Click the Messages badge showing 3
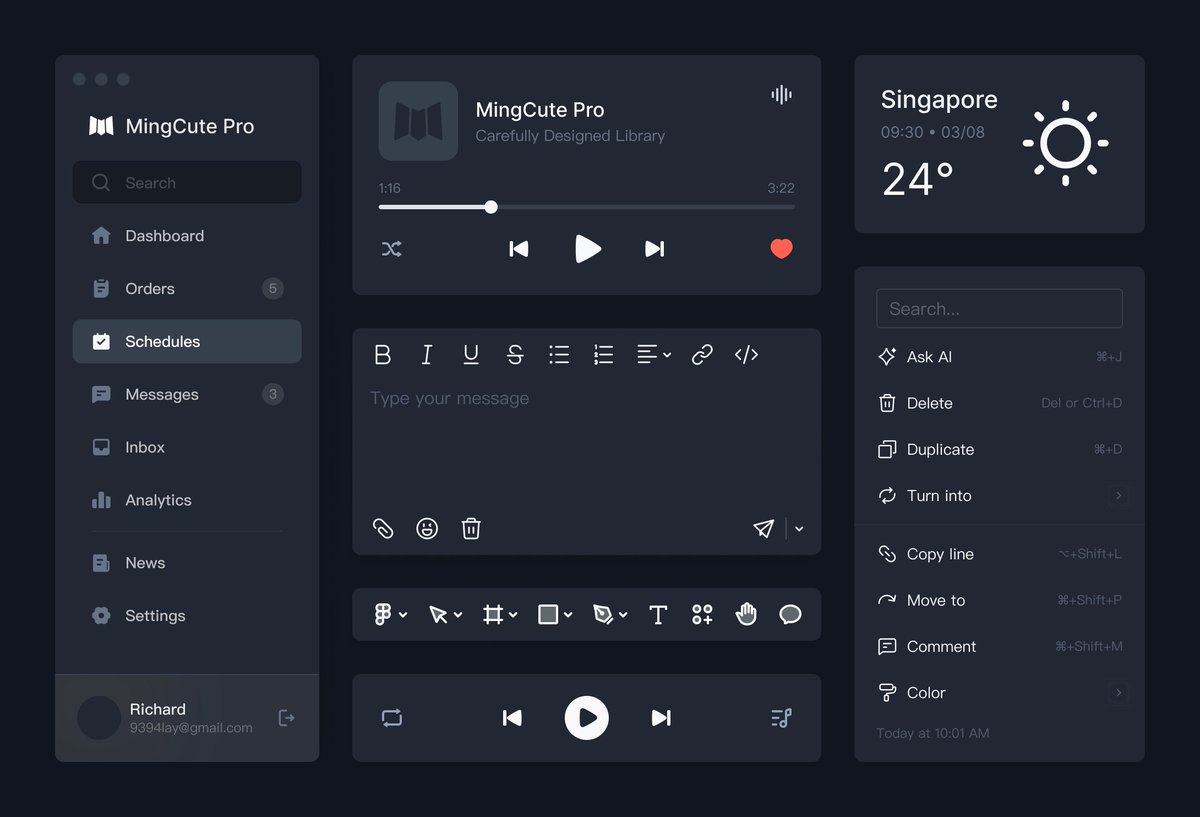Viewport: 1200px width, 817px height. pos(272,394)
